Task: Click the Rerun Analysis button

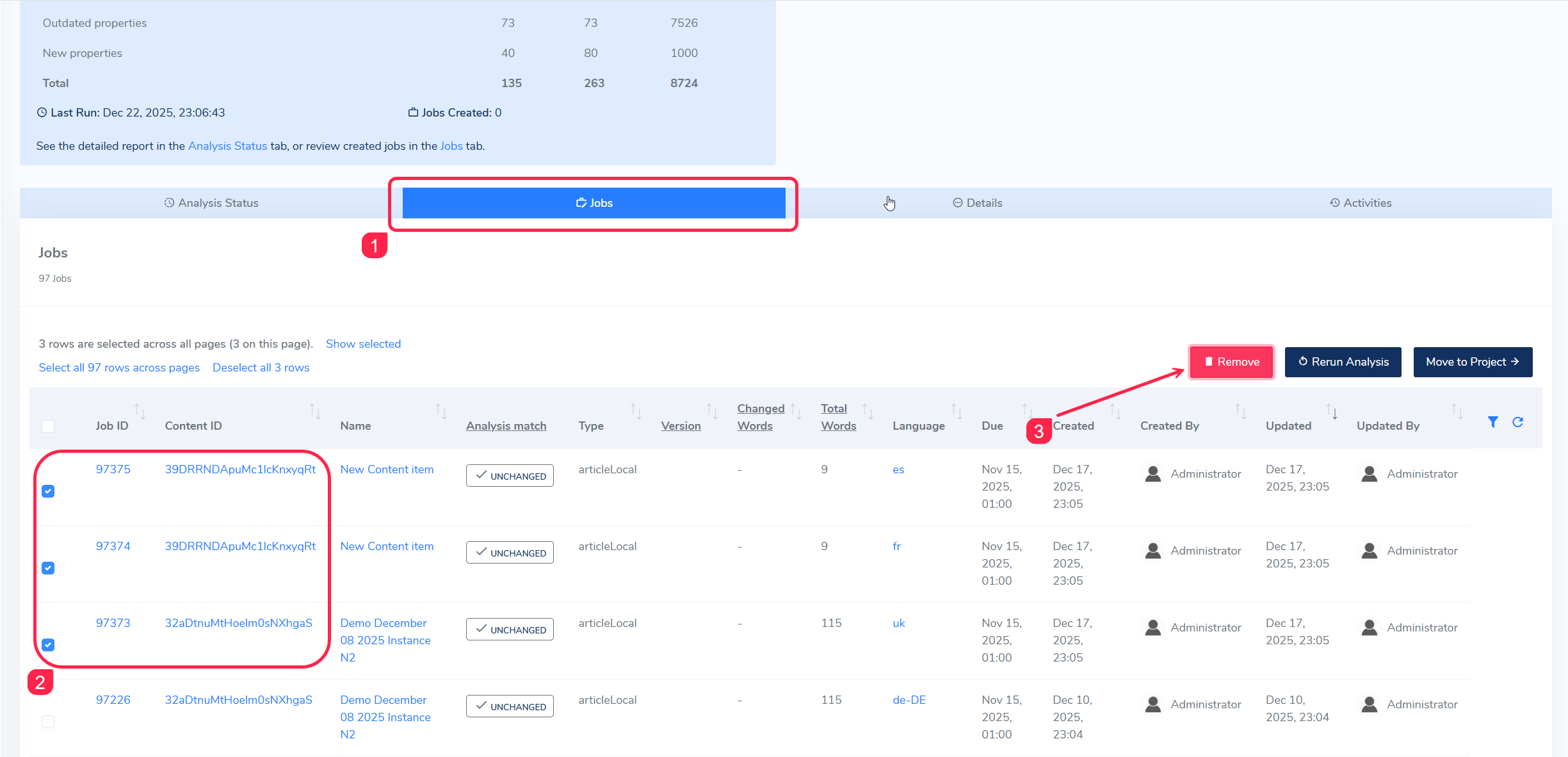Action: (x=1343, y=362)
